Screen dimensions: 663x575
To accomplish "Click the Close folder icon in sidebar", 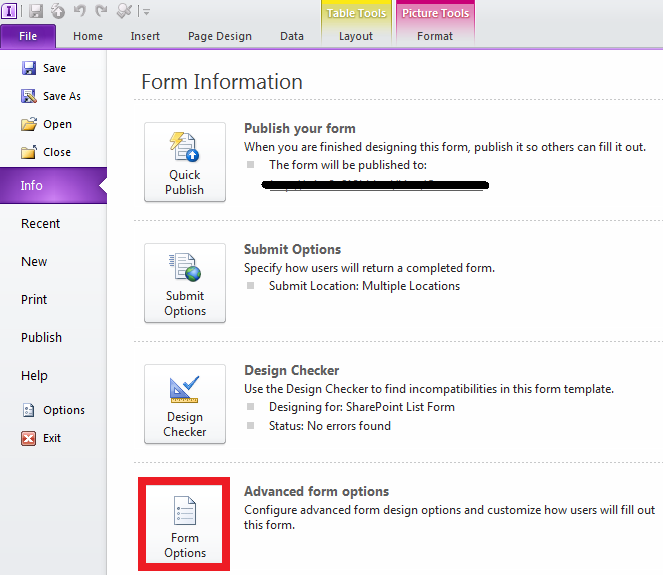I will [x=29, y=152].
